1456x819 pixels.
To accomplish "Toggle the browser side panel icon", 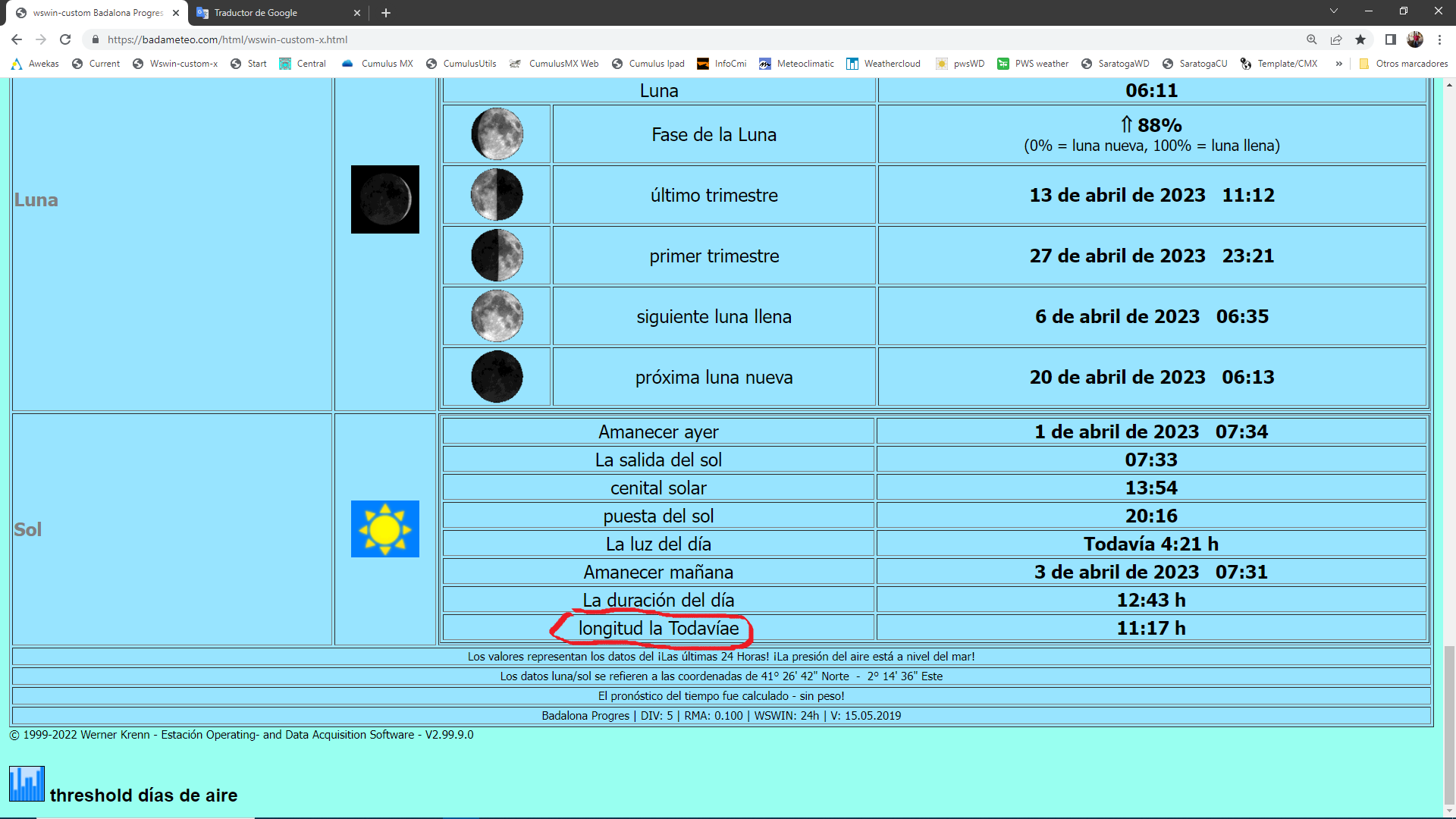I will [1390, 39].
